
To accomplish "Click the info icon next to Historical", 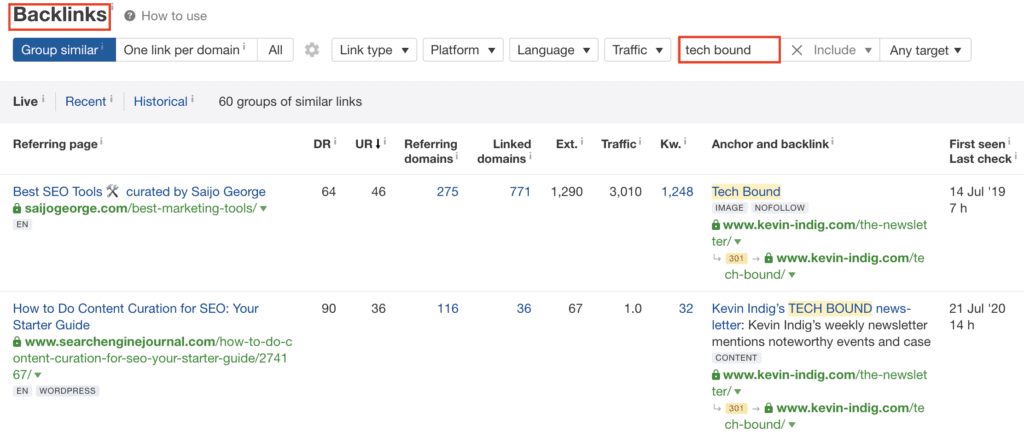I will [x=192, y=100].
